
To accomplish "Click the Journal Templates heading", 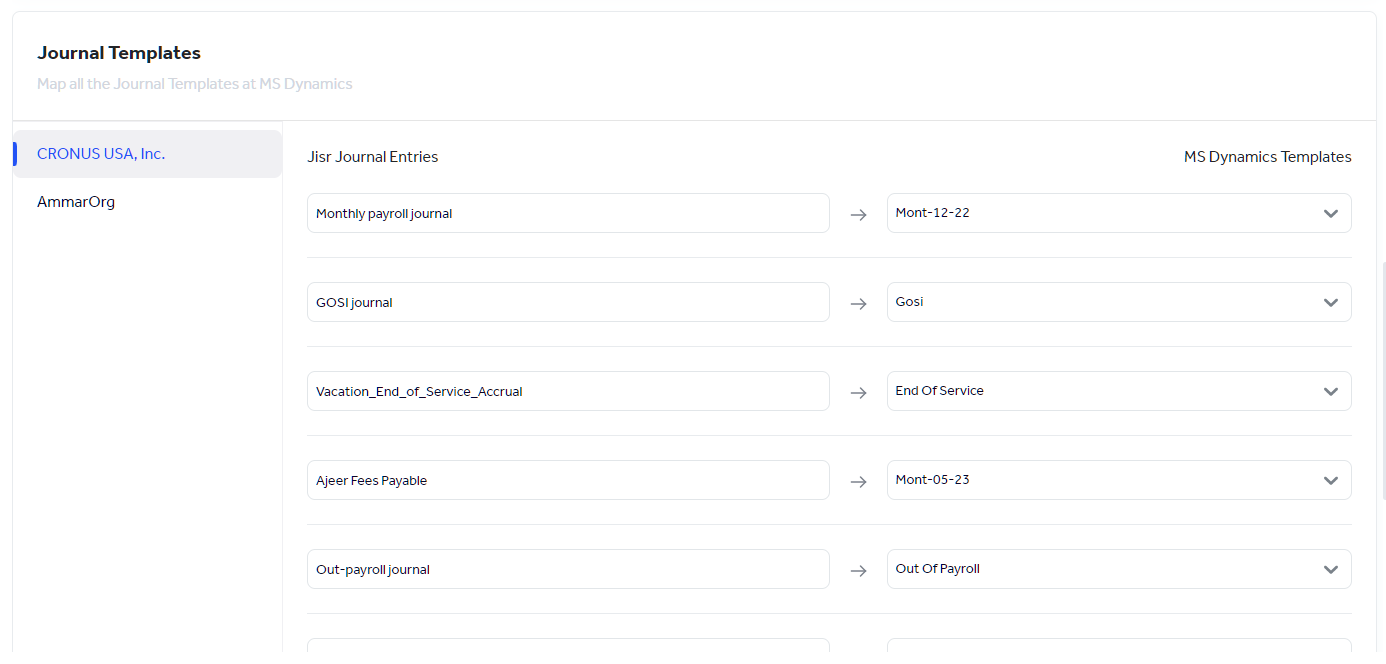I will 118,53.
